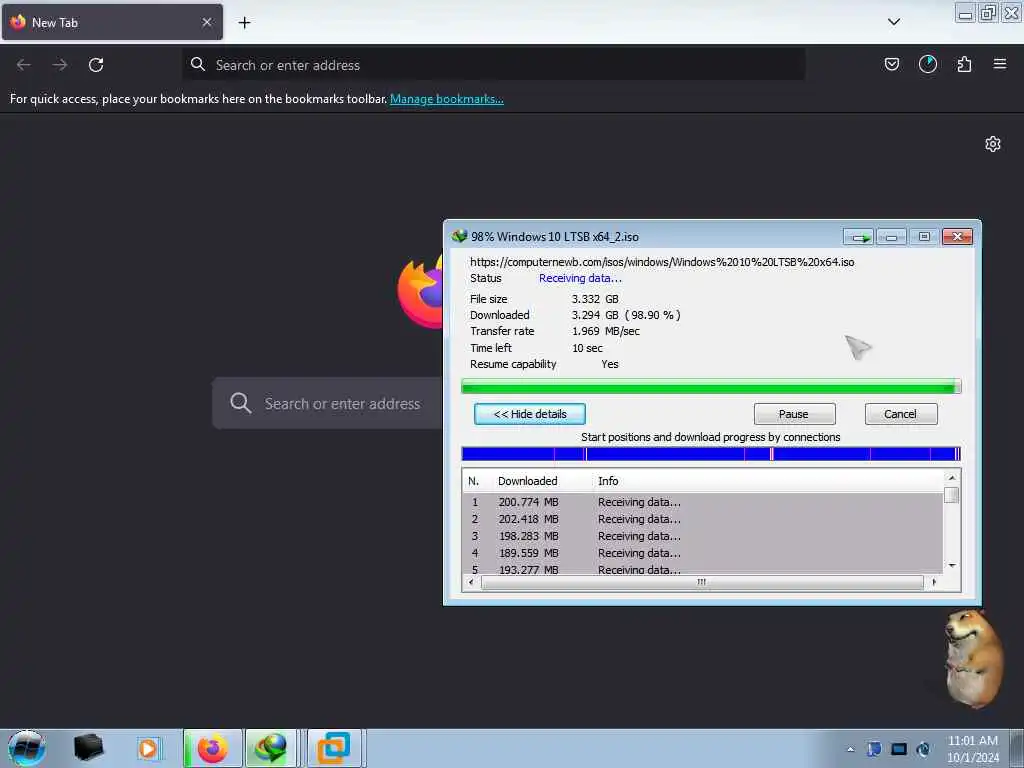Open Save to Pocket icon

click(891, 64)
